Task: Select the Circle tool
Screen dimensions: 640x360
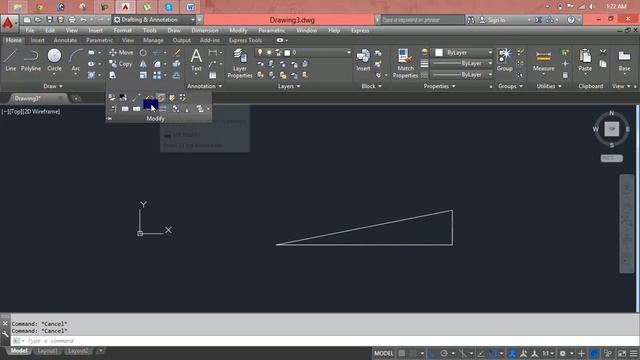Action: 54,60
